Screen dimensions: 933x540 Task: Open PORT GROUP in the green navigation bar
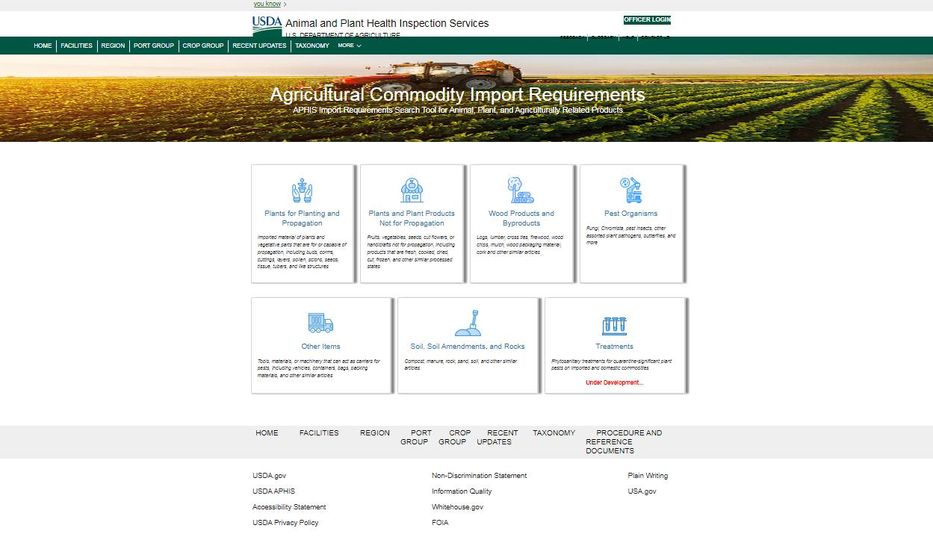[x=154, y=46]
